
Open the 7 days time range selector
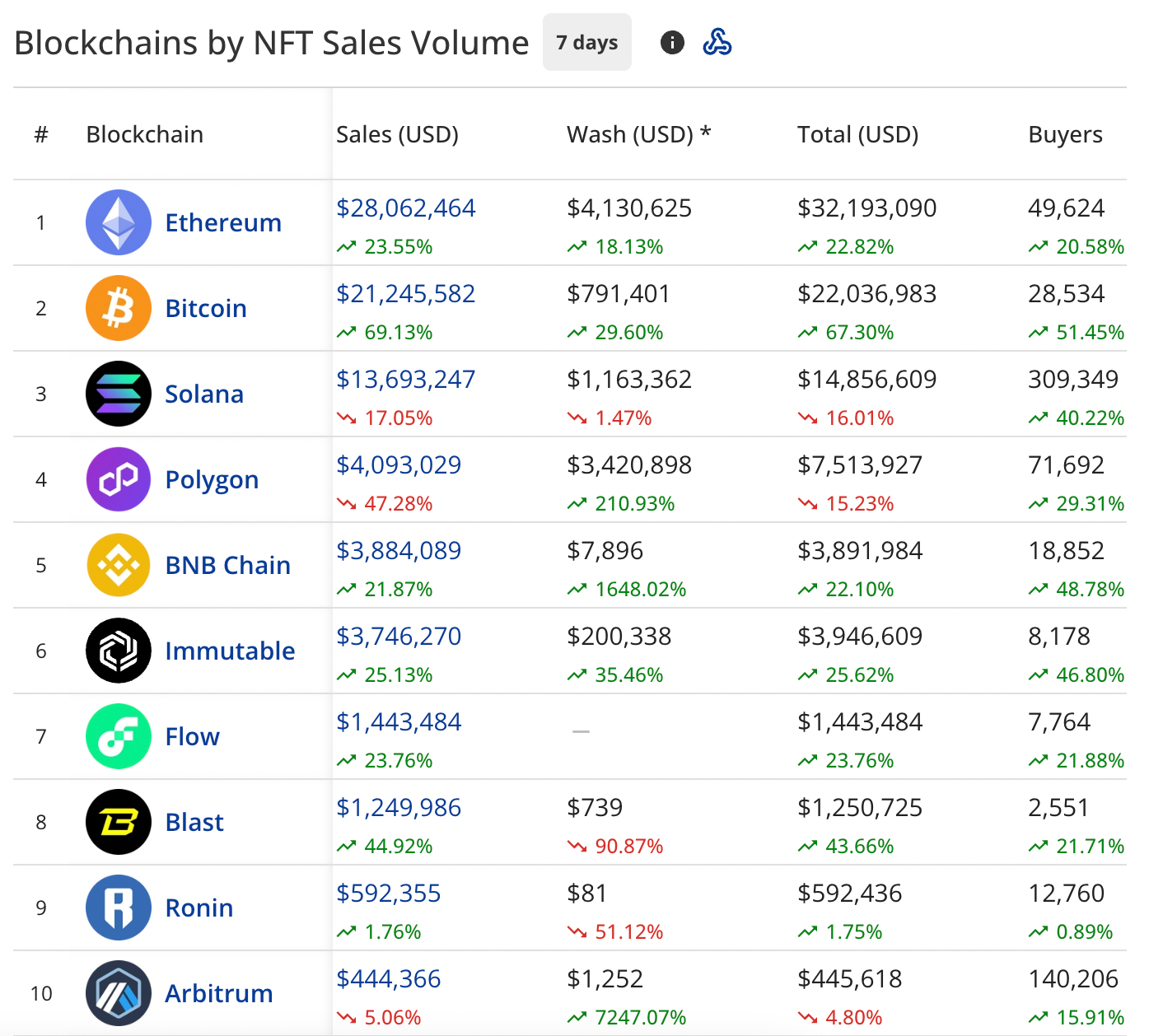point(586,42)
